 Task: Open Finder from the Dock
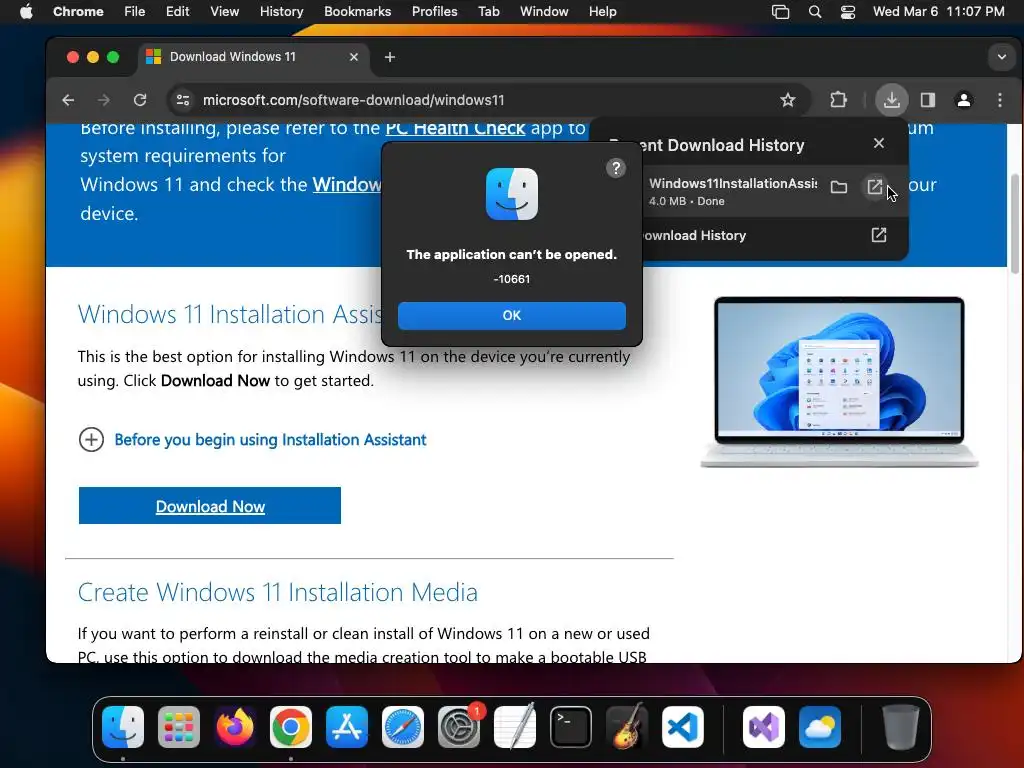point(123,727)
